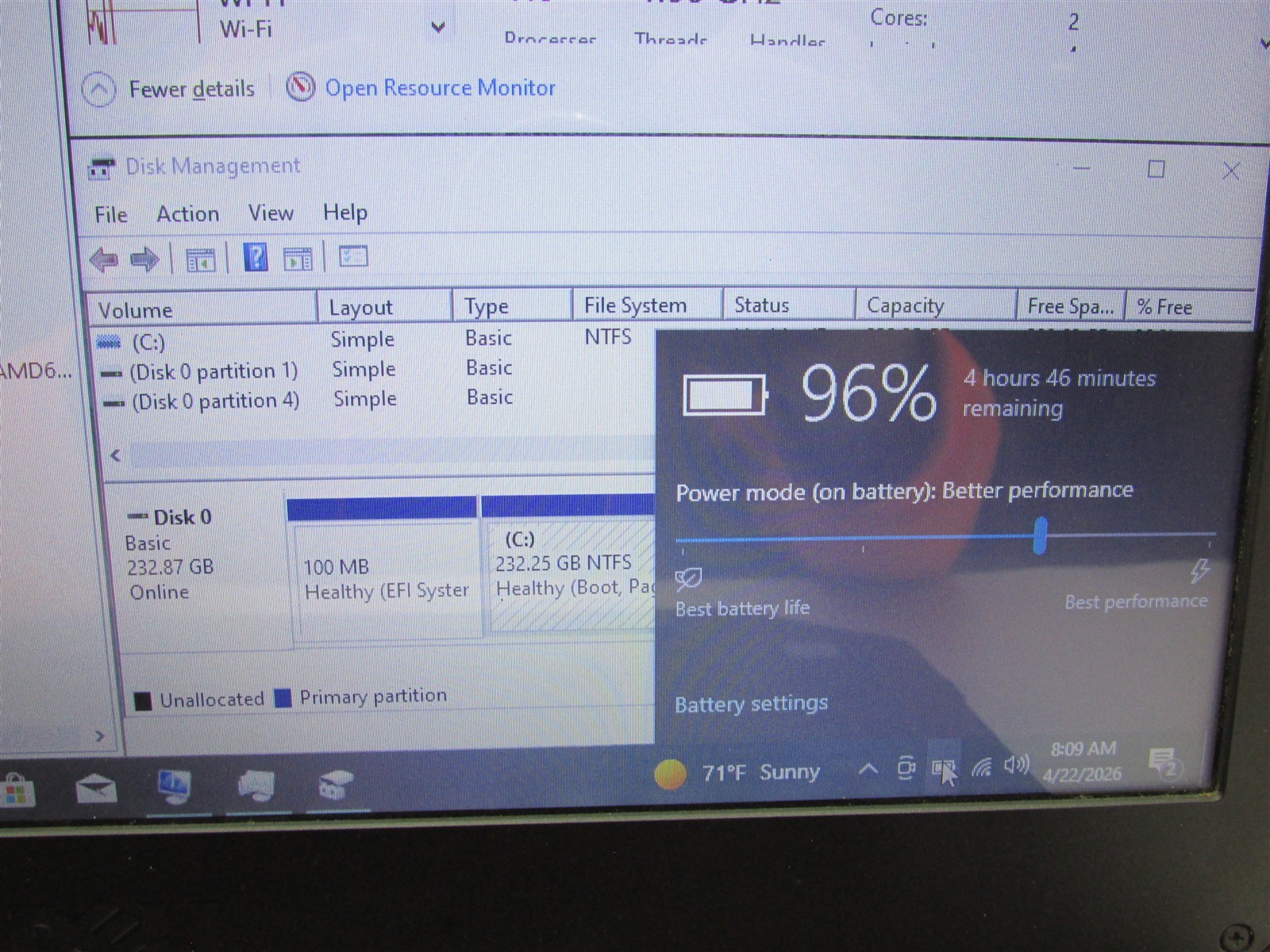Click Fewer details button
Screen dimensions: 1270x952
click(191, 89)
